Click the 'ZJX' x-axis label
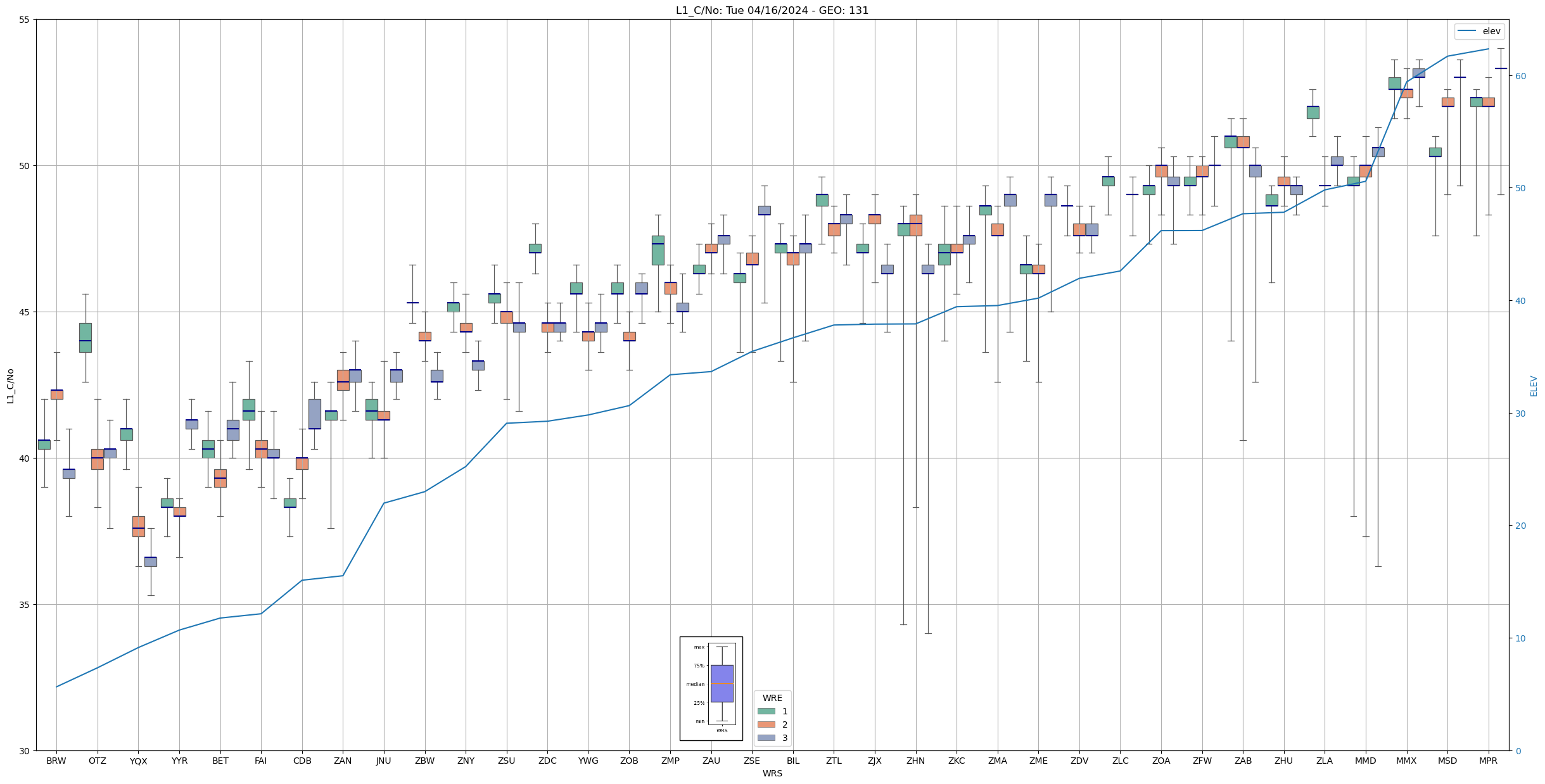 (875, 761)
